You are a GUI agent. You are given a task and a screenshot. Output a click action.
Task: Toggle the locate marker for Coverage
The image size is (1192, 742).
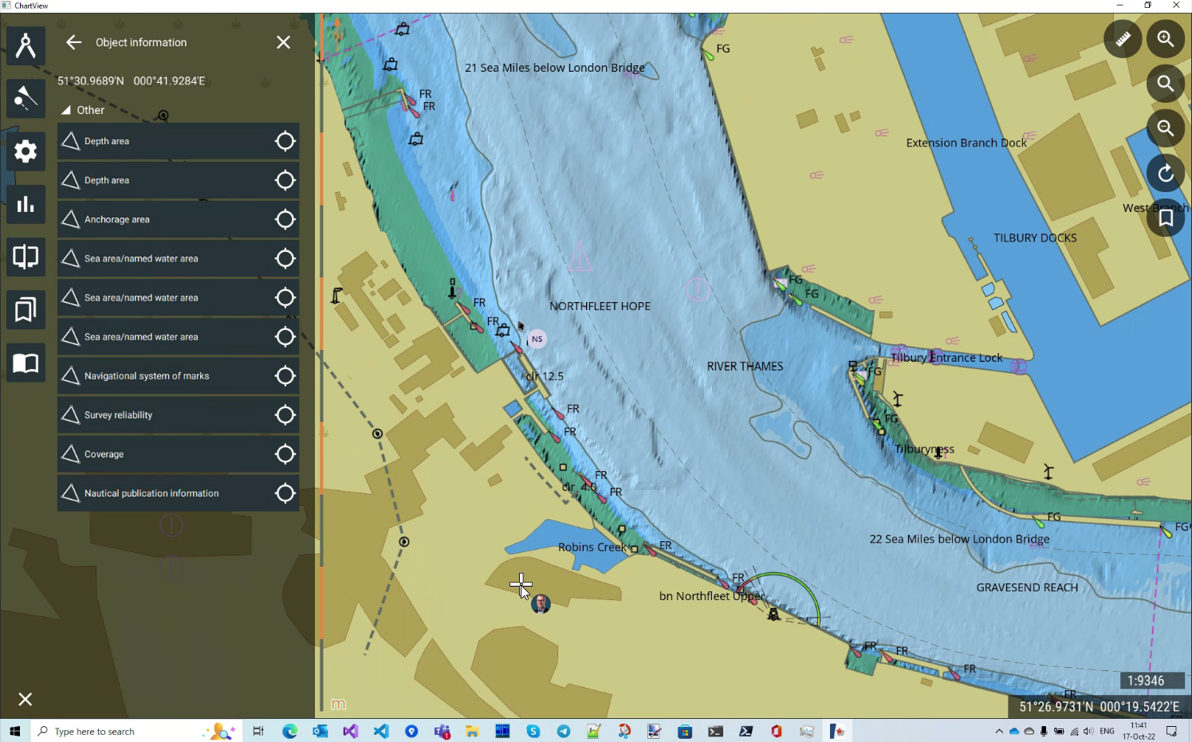[285, 454]
